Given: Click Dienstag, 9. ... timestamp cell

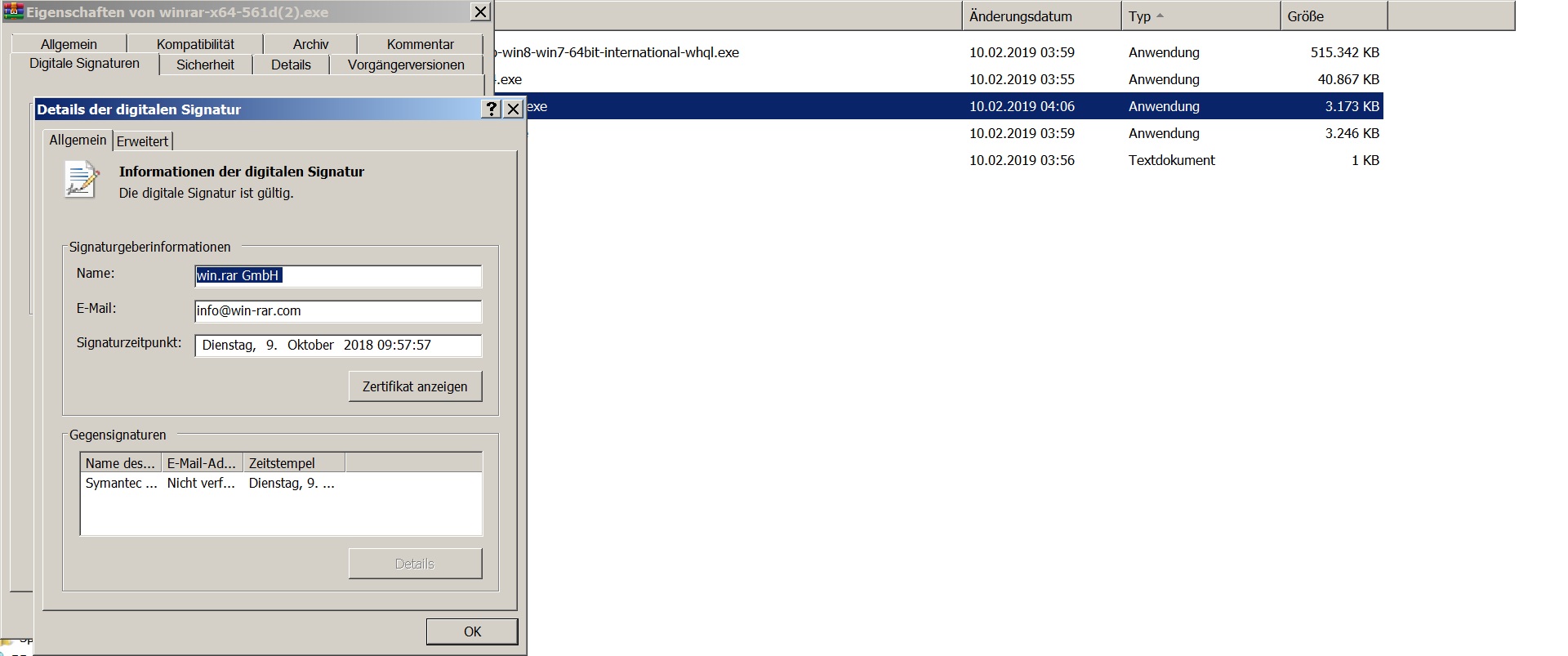Looking at the screenshot, I should point(292,484).
